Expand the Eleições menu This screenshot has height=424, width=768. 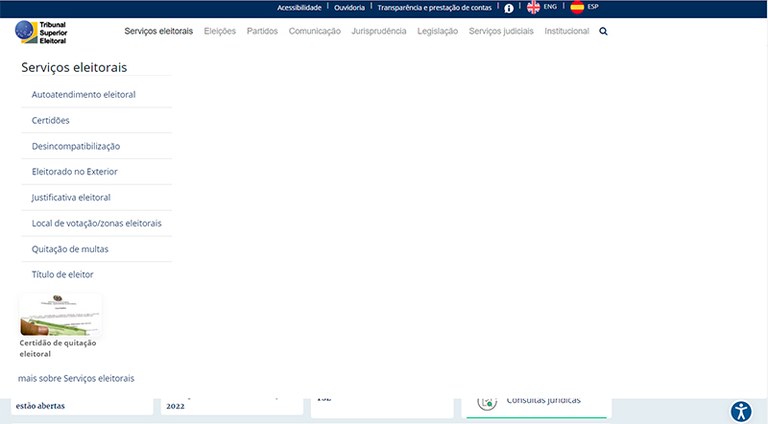pyautogui.click(x=219, y=31)
